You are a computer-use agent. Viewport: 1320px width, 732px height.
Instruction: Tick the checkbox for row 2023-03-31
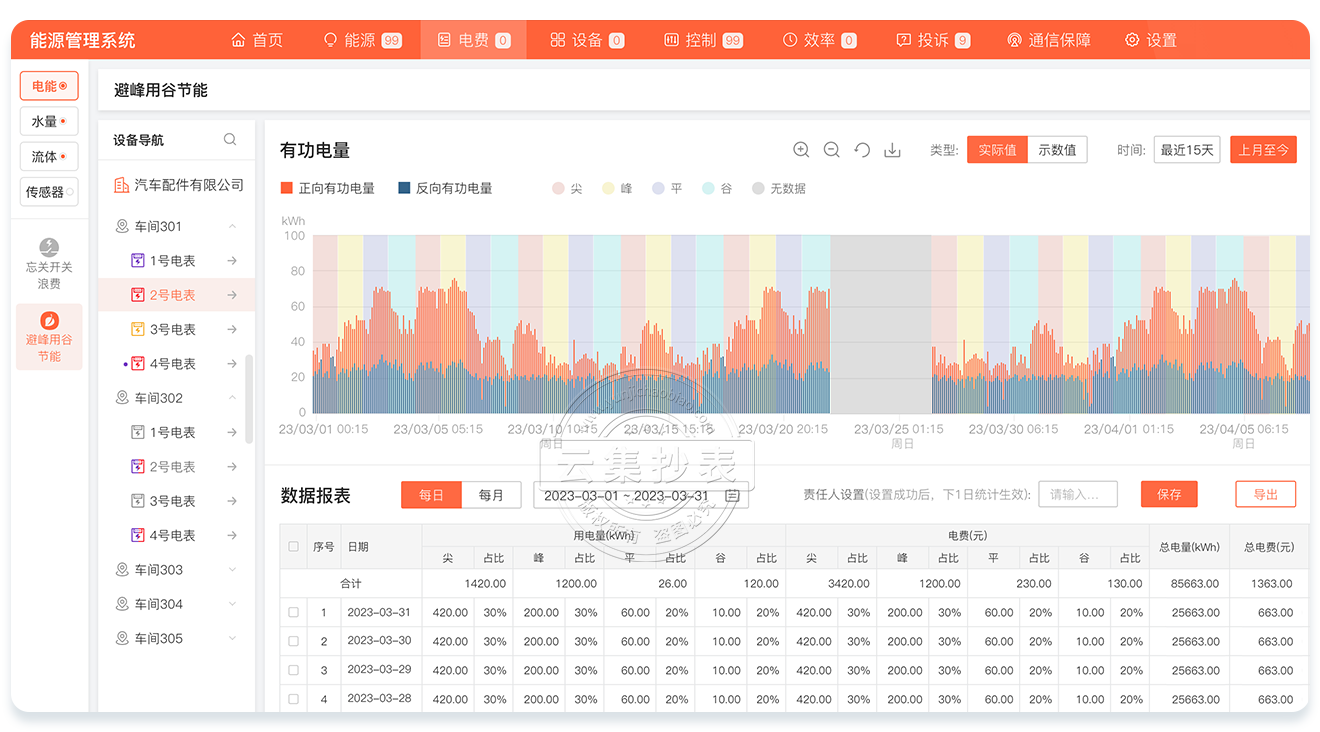pos(294,612)
